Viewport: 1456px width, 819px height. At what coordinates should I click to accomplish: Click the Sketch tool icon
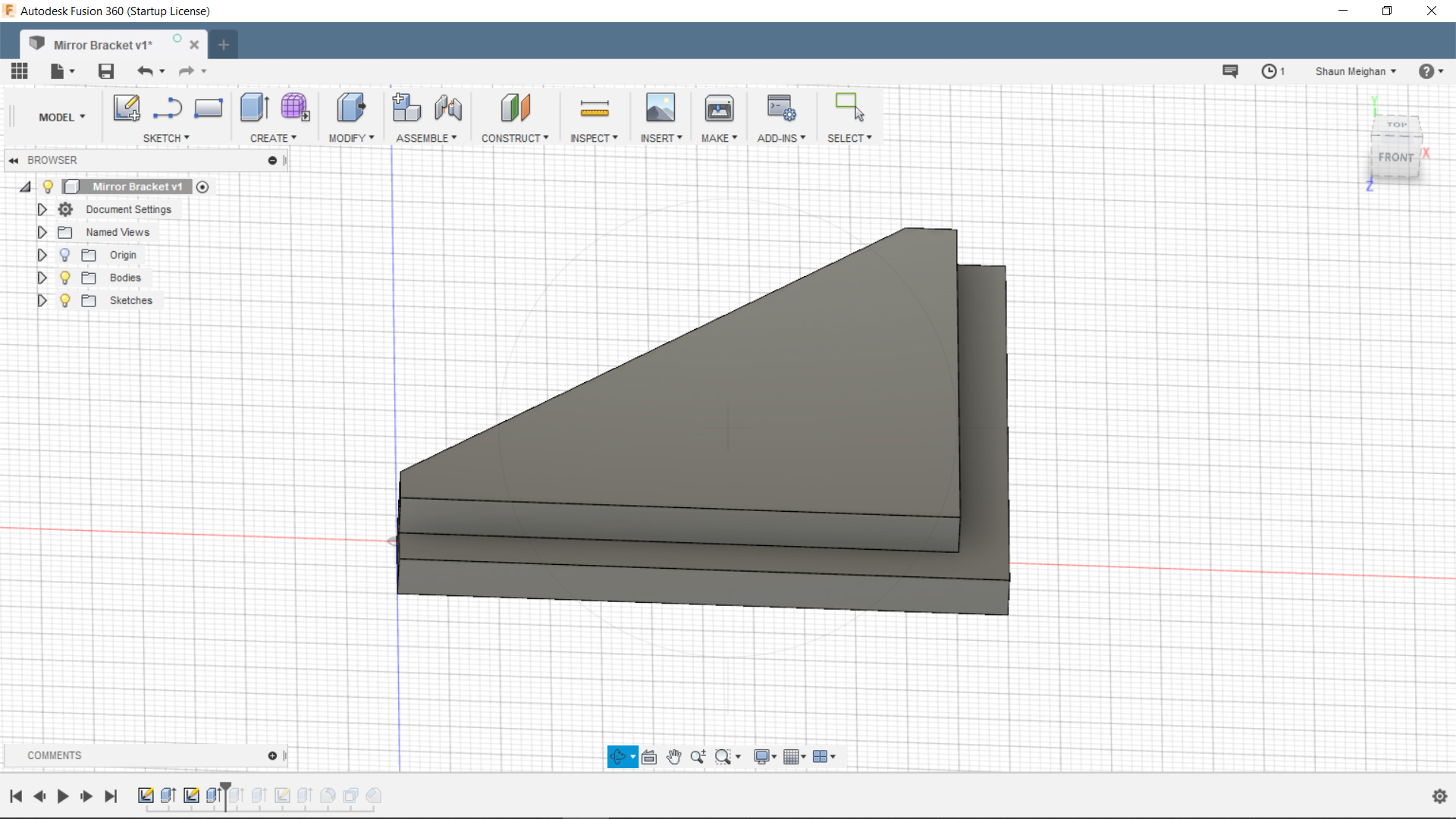click(125, 107)
